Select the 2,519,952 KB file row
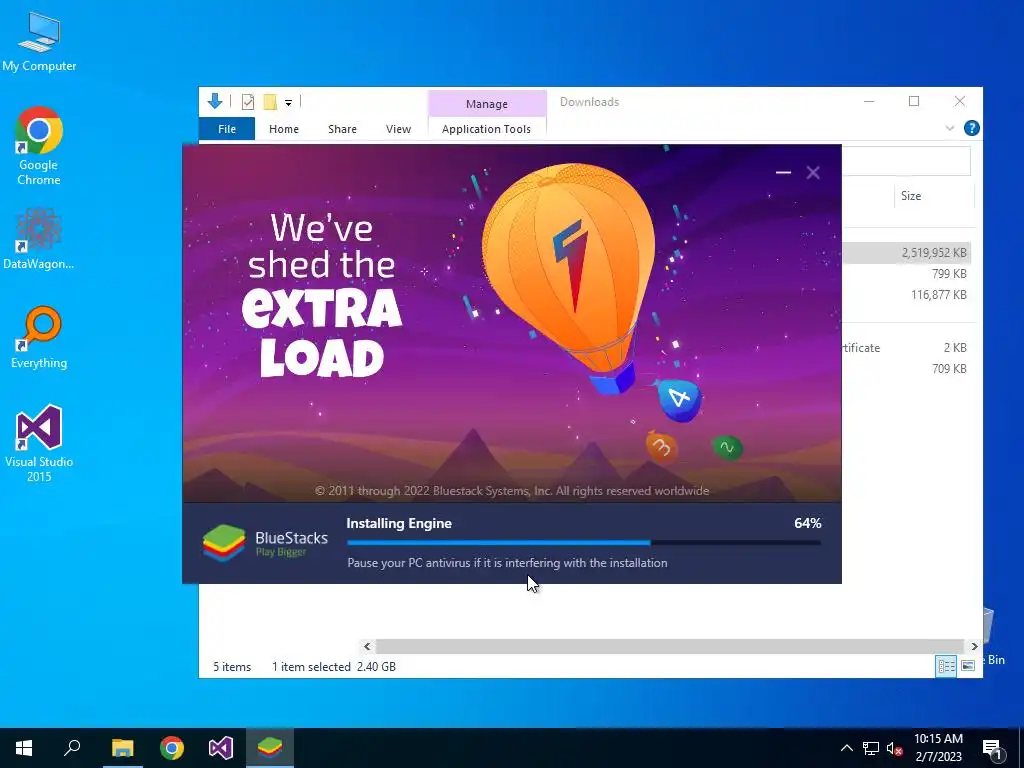The height and width of the screenshot is (768, 1024). pos(906,253)
